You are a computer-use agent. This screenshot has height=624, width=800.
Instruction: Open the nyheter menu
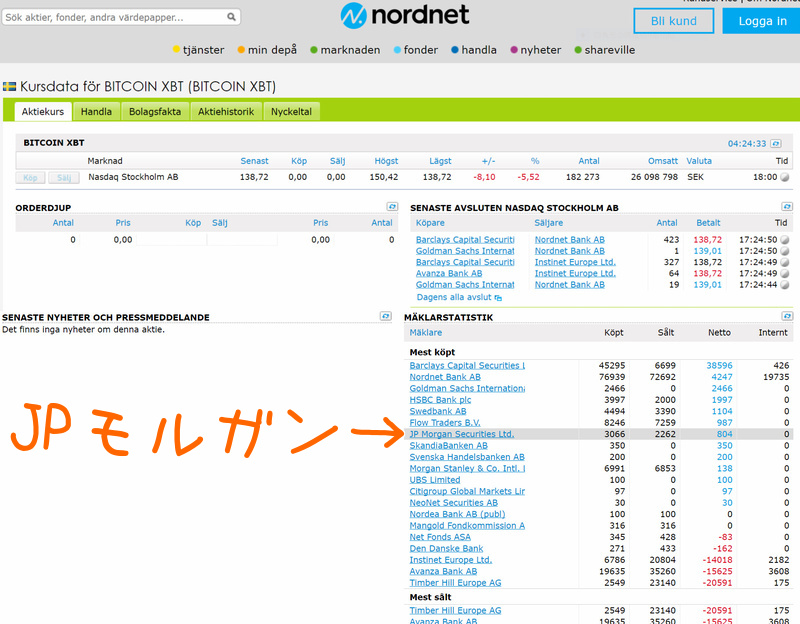(x=535, y=50)
